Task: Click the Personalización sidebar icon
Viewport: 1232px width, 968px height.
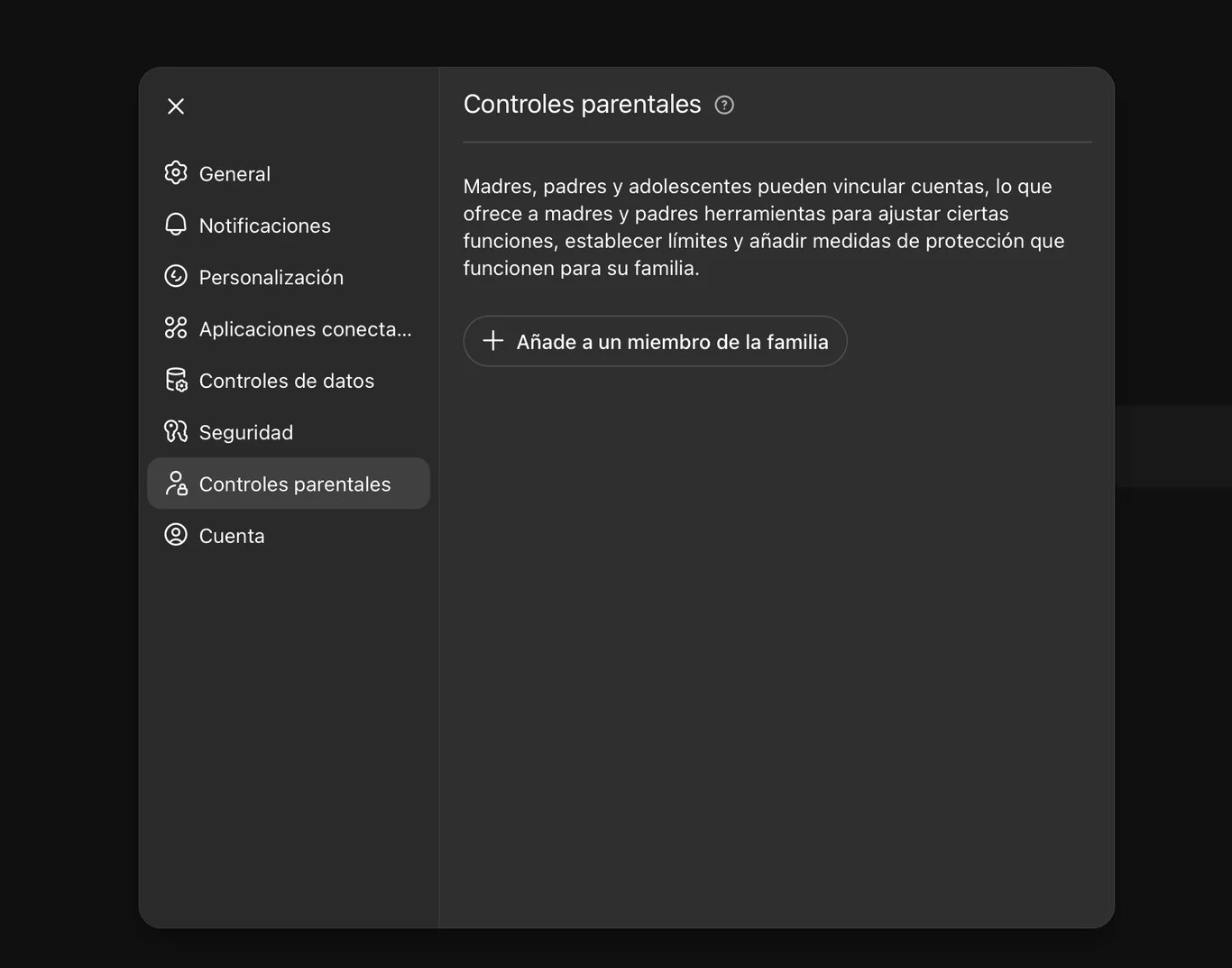Action: (x=176, y=276)
